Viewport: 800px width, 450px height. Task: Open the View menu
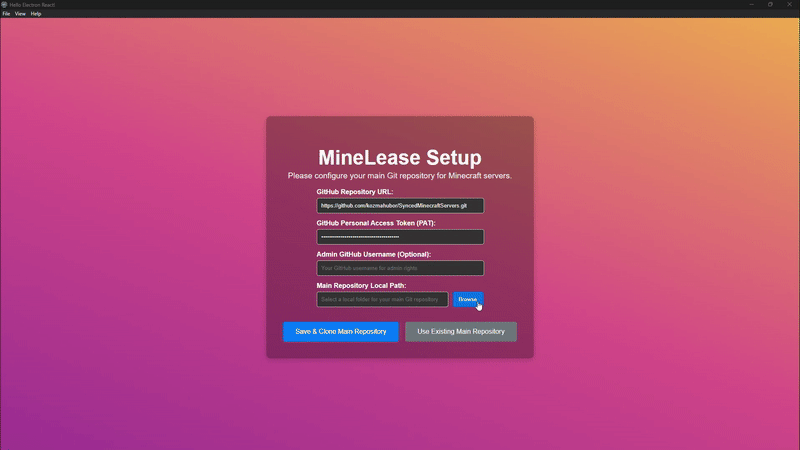(x=20, y=14)
